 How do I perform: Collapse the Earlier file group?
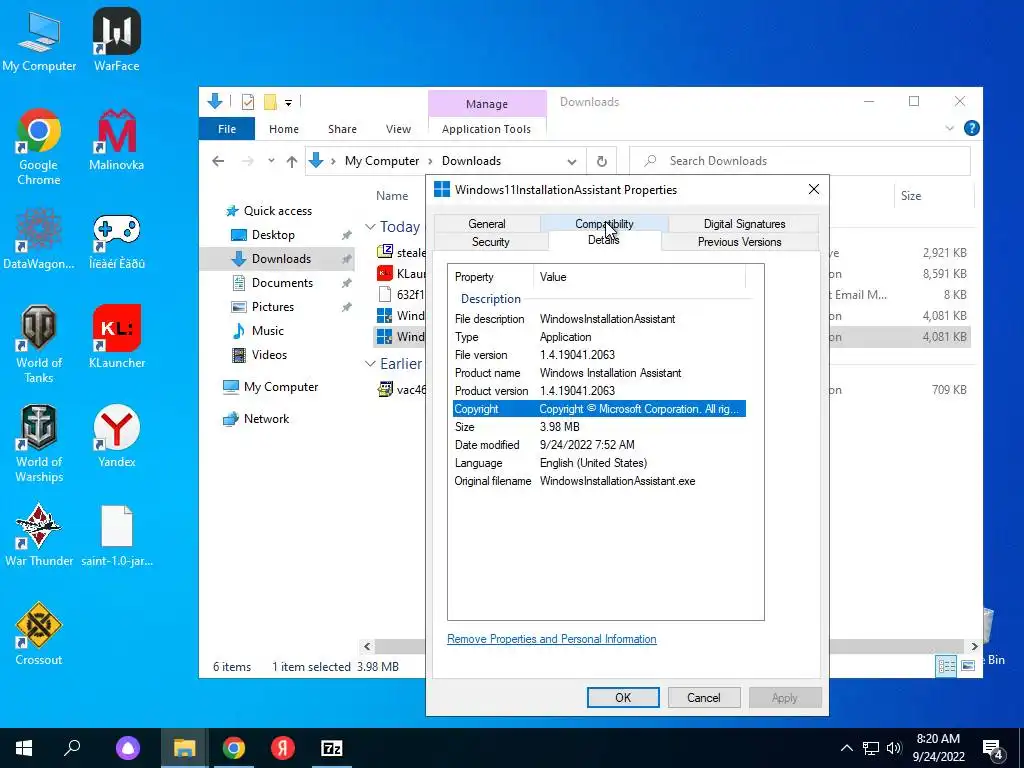coord(370,364)
